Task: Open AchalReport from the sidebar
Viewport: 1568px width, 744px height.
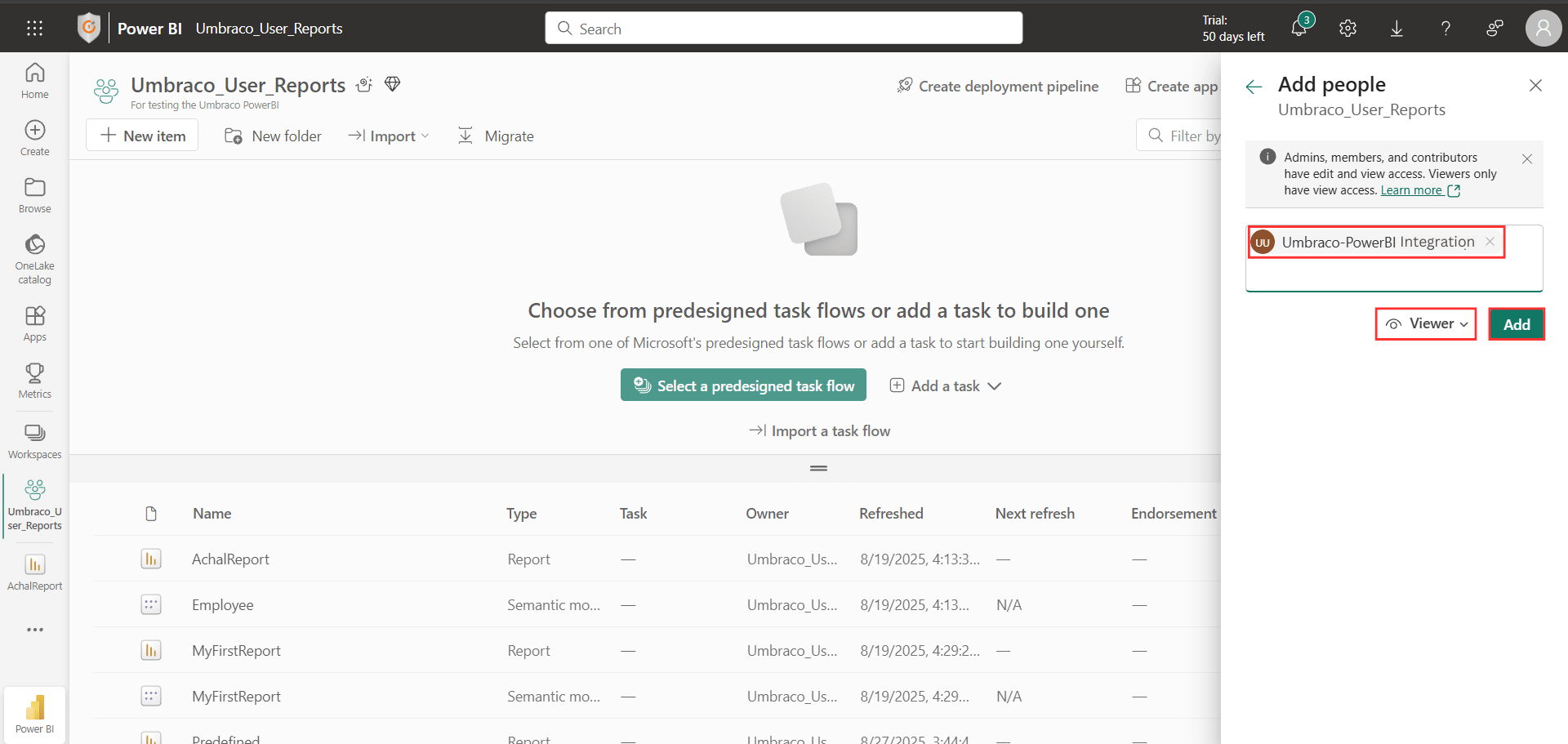Action: (34, 572)
